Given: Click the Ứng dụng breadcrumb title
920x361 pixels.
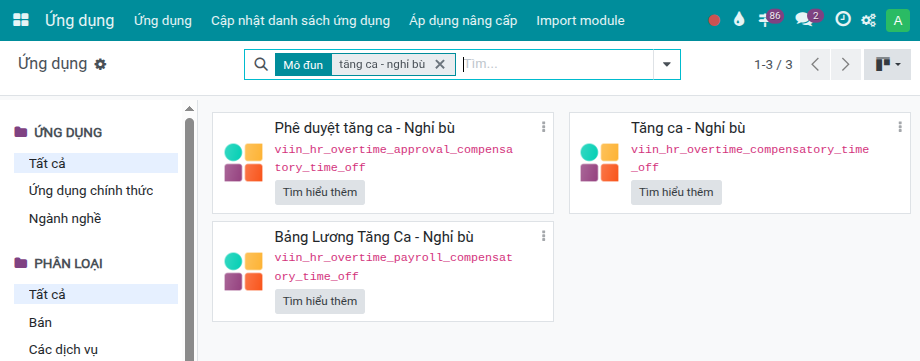Looking at the screenshot, I should coord(52,63).
